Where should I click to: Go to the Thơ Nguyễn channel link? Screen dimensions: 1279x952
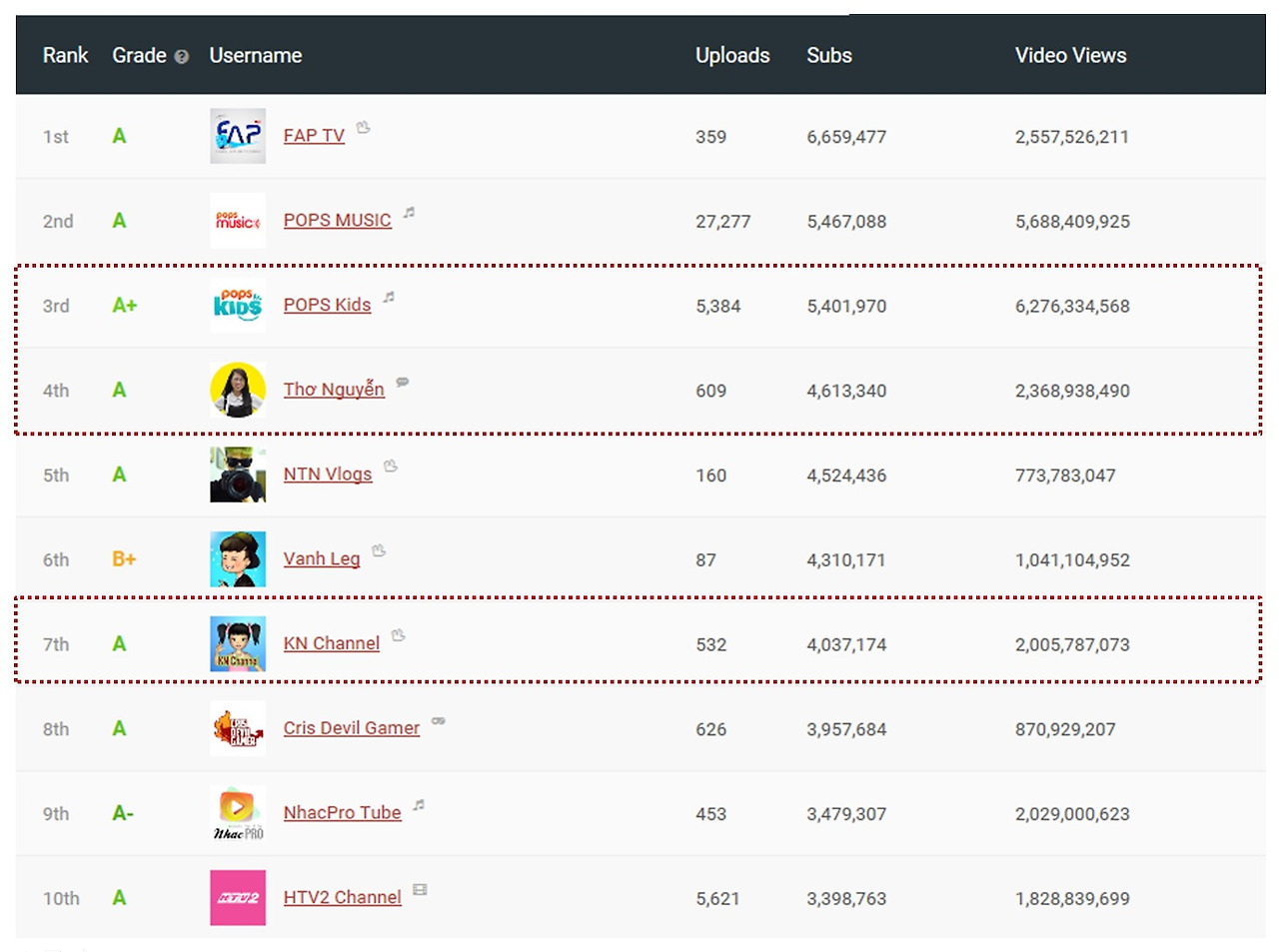coord(334,390)
